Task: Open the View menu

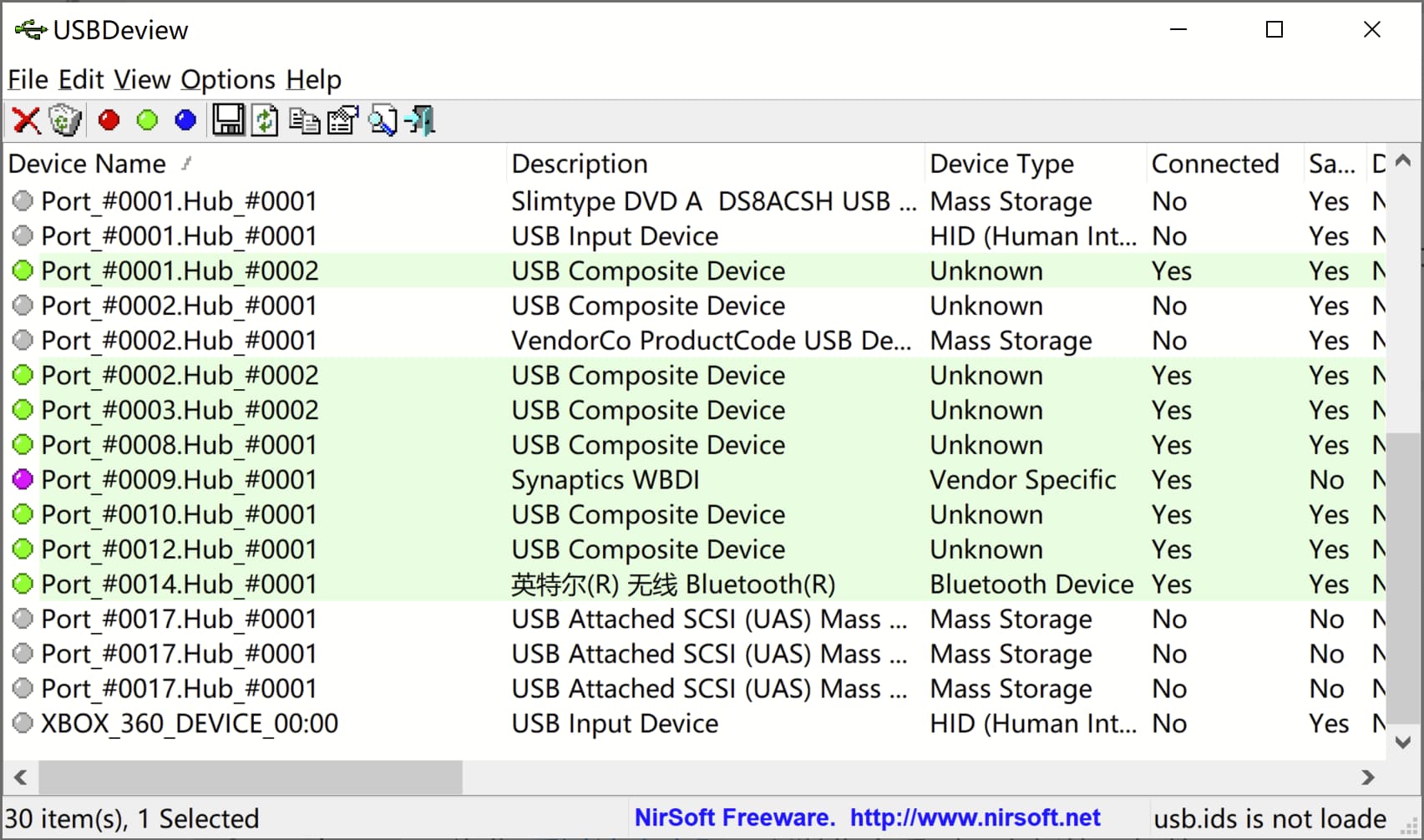Action: click(142, 79)
